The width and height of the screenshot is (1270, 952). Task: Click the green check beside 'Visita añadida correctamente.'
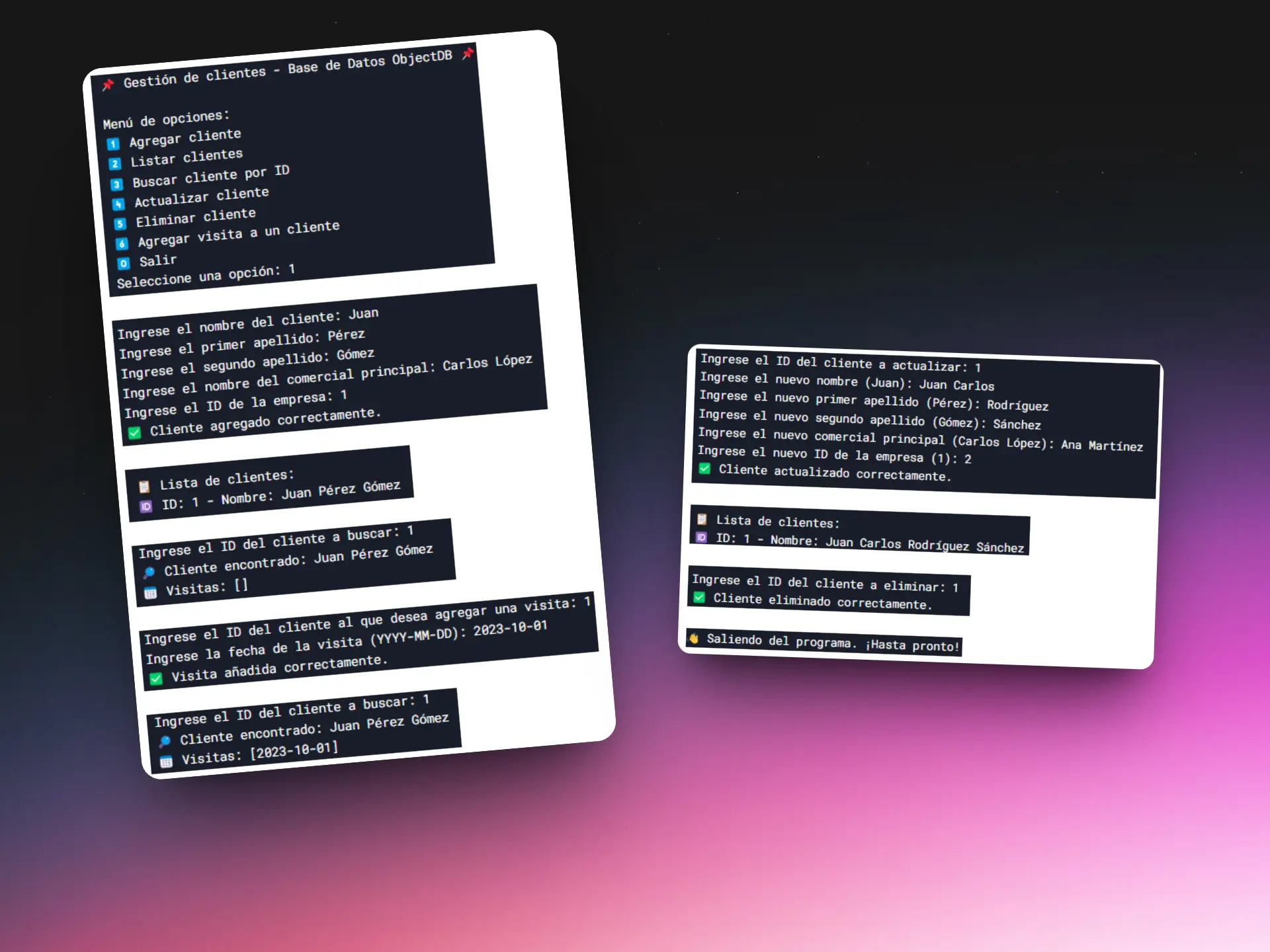(x=156, y=678)
